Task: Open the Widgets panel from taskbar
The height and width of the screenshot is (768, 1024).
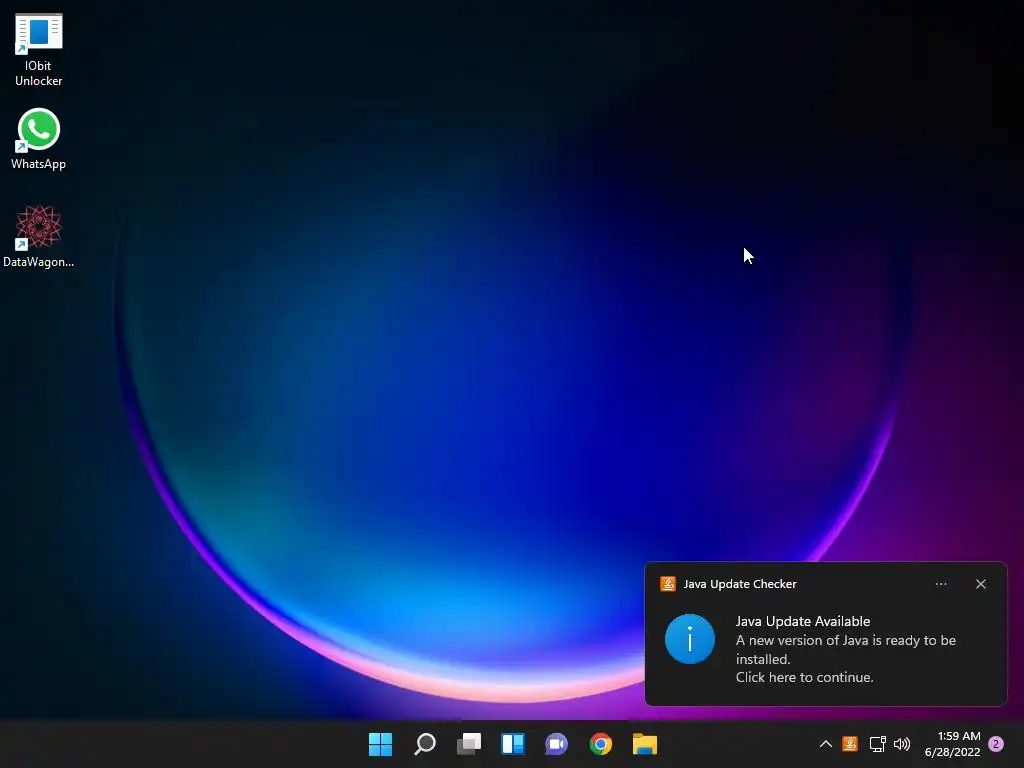Action: click(x=513, y=744)
